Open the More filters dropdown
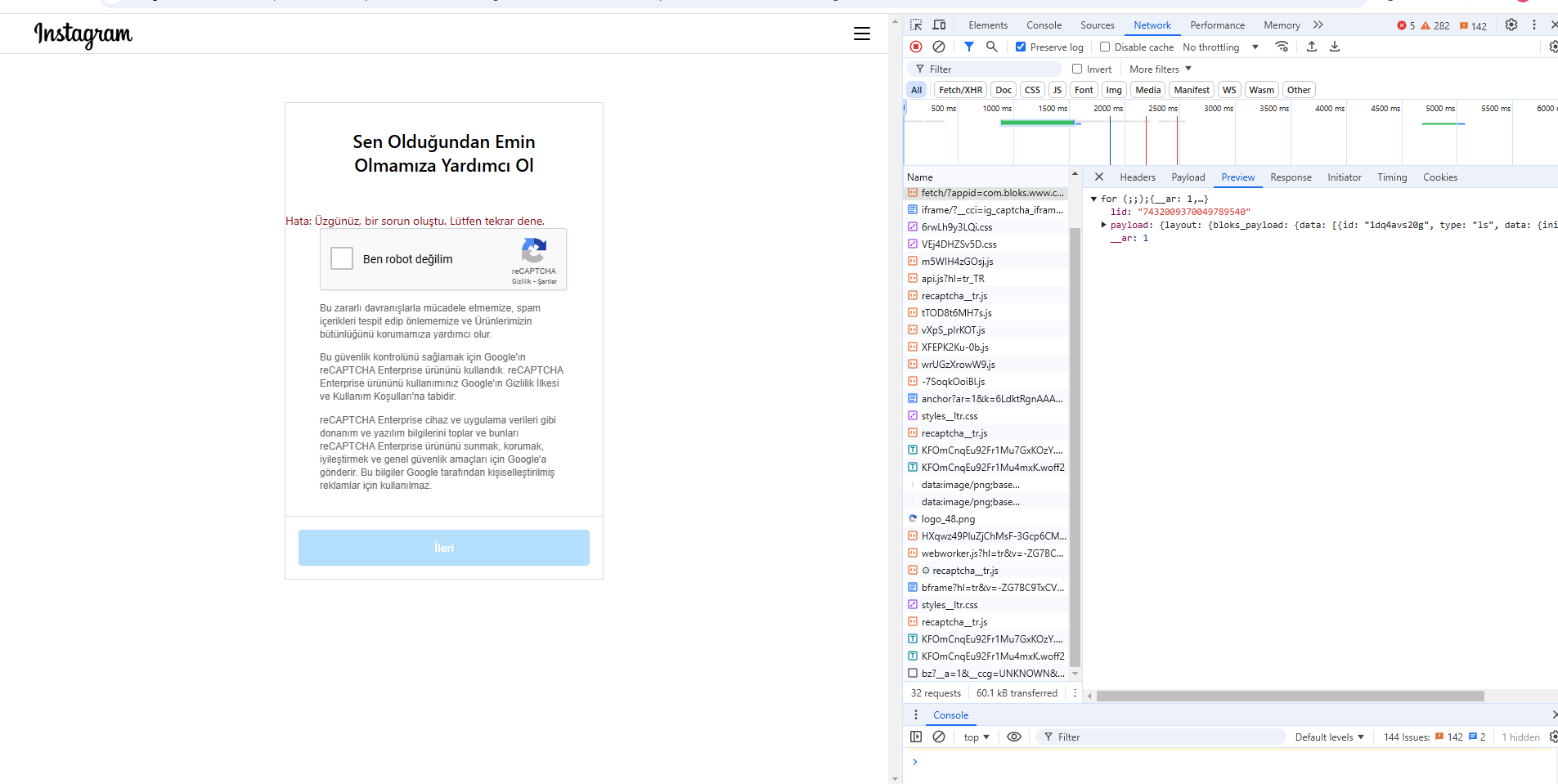 coord(1161,69)
